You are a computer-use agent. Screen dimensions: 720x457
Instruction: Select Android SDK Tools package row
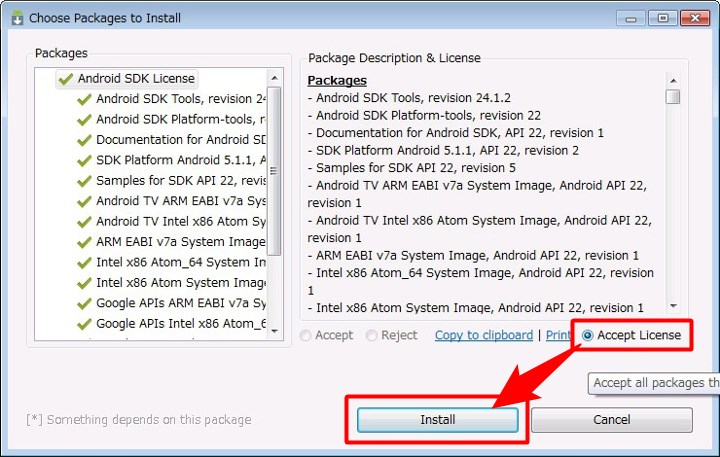[171, 99]
